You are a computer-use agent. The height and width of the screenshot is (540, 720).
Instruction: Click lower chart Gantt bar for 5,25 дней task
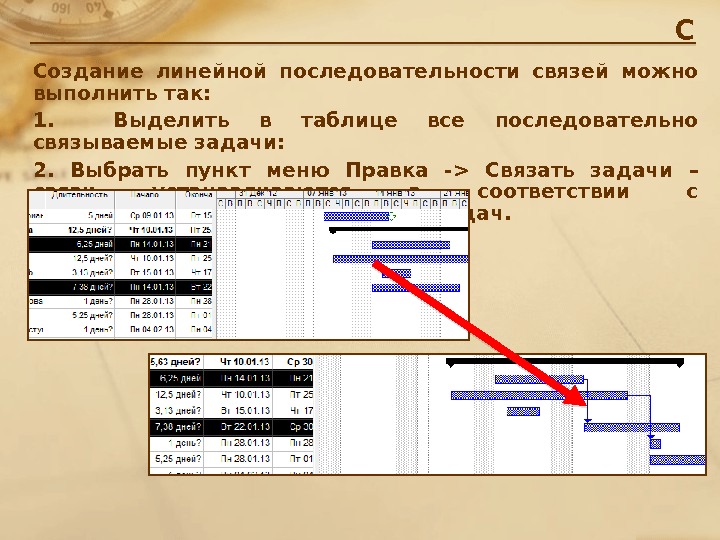point(678,460)
